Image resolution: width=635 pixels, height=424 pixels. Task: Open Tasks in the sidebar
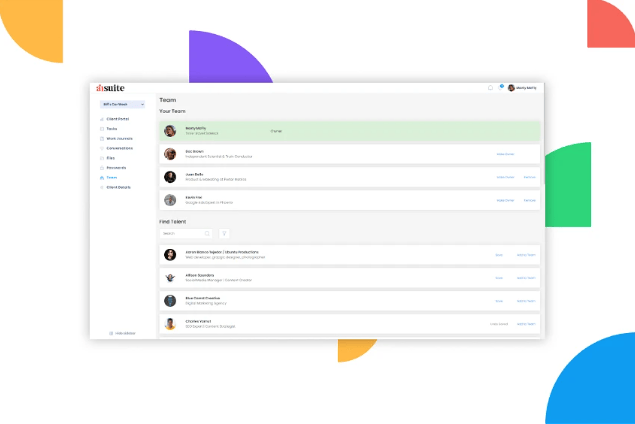pos(112,129)
